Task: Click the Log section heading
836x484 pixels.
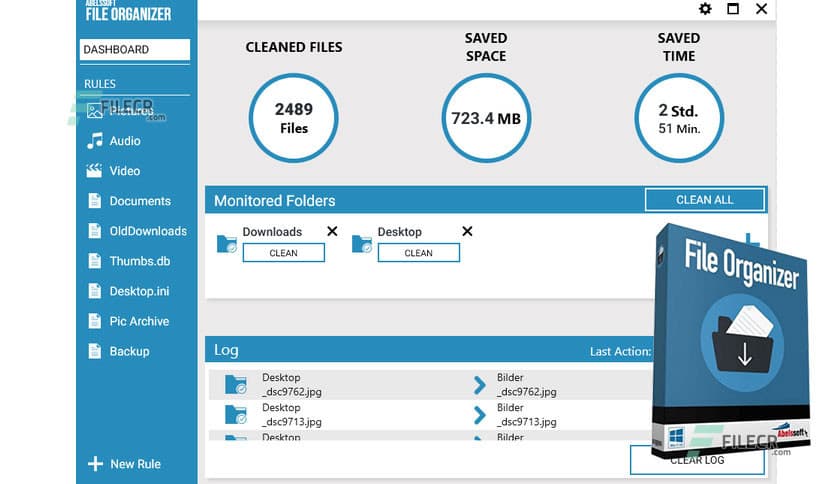Action: (x=226, y=350)
